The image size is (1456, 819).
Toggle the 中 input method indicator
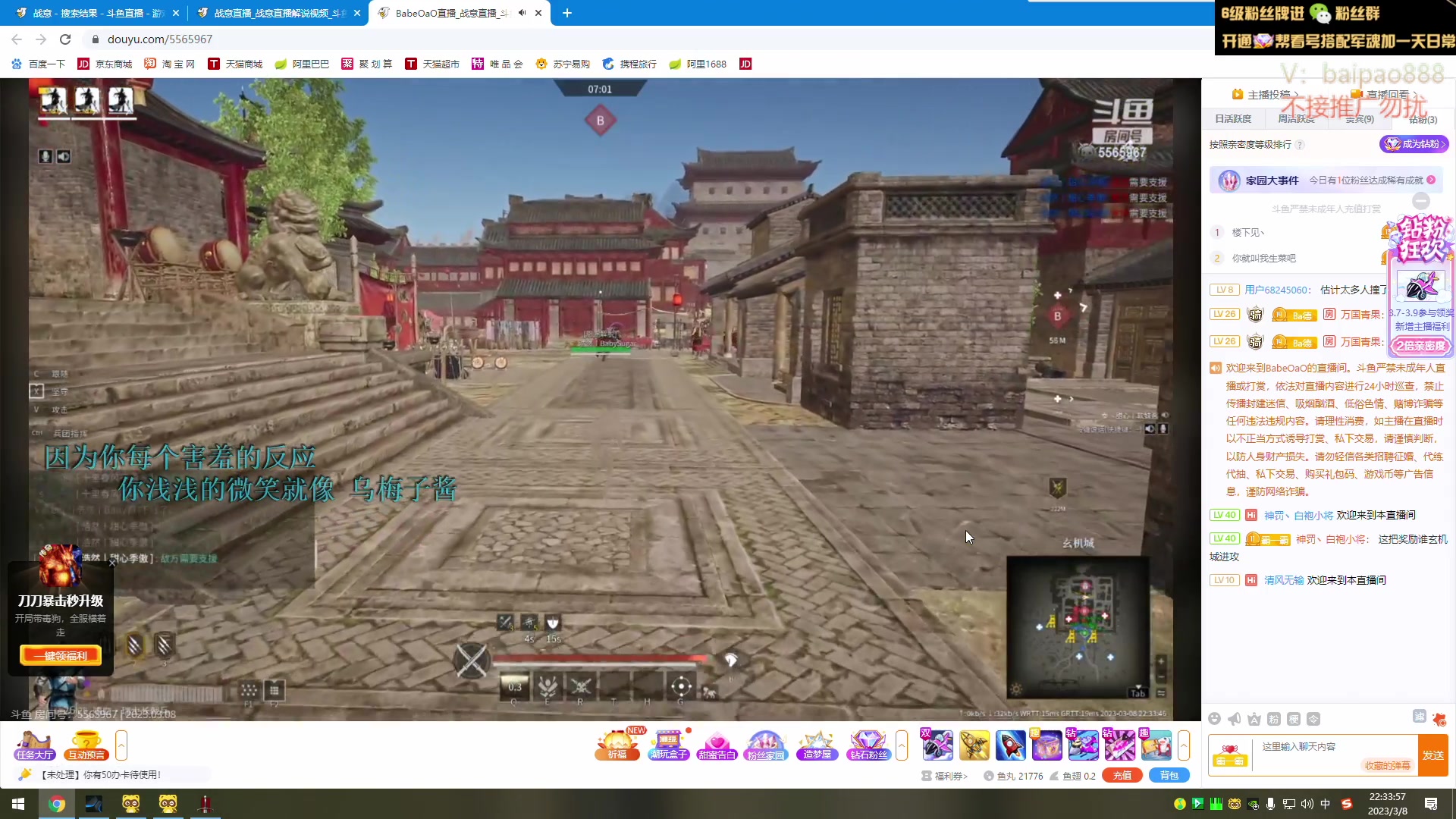tap(1326, 804)
